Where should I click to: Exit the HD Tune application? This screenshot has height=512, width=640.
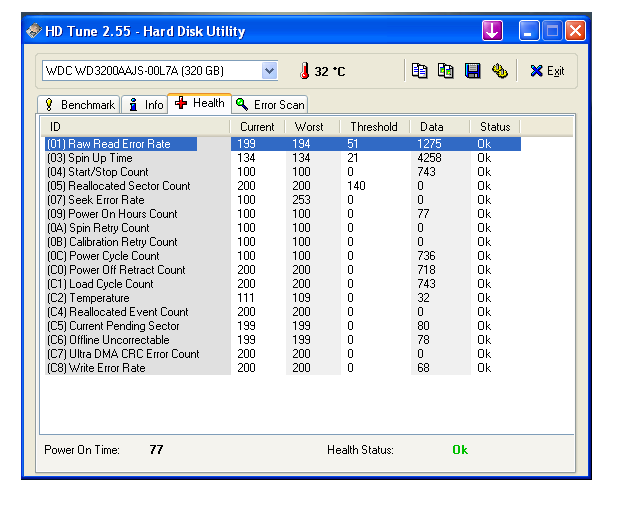547,71
